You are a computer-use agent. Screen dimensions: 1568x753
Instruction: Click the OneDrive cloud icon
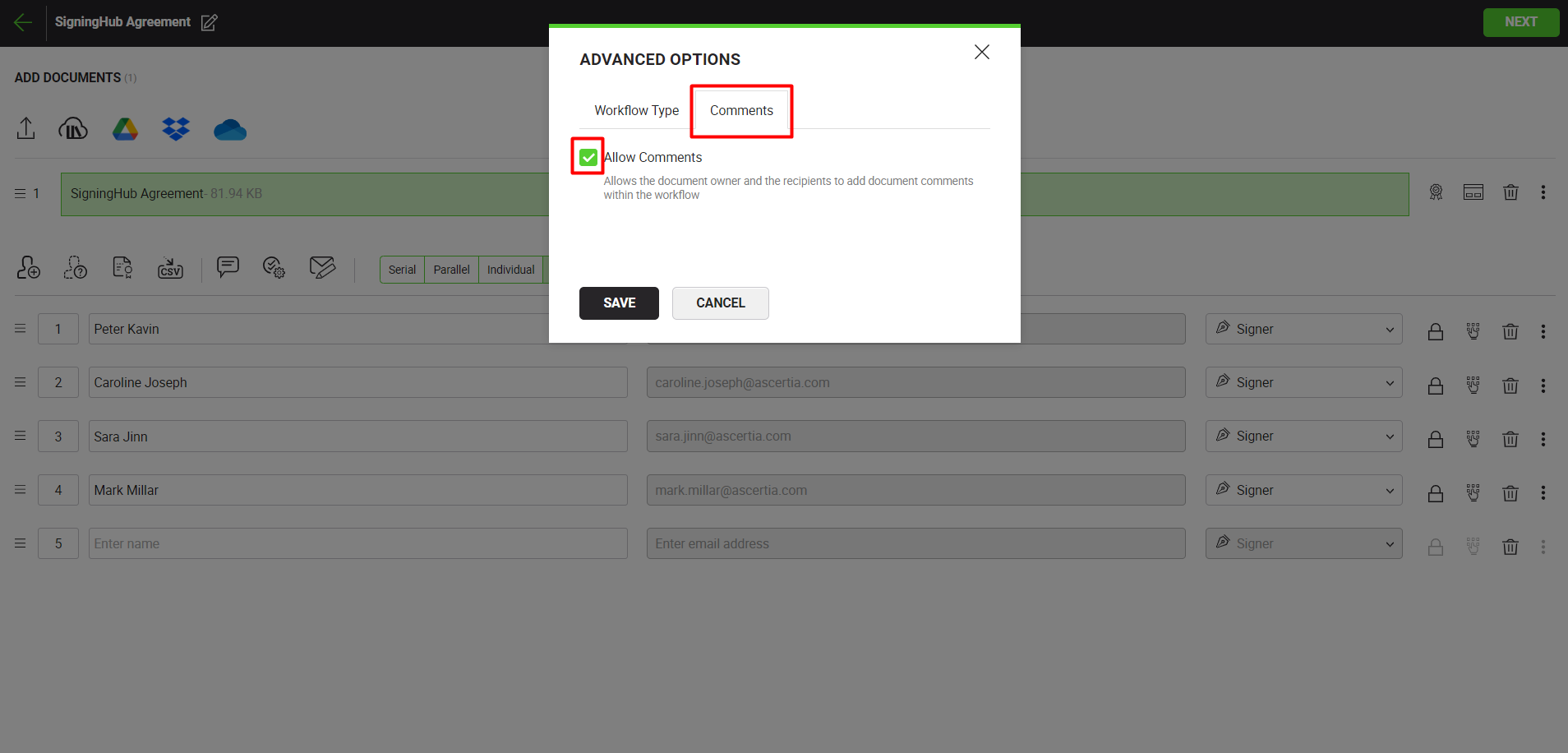230,130
